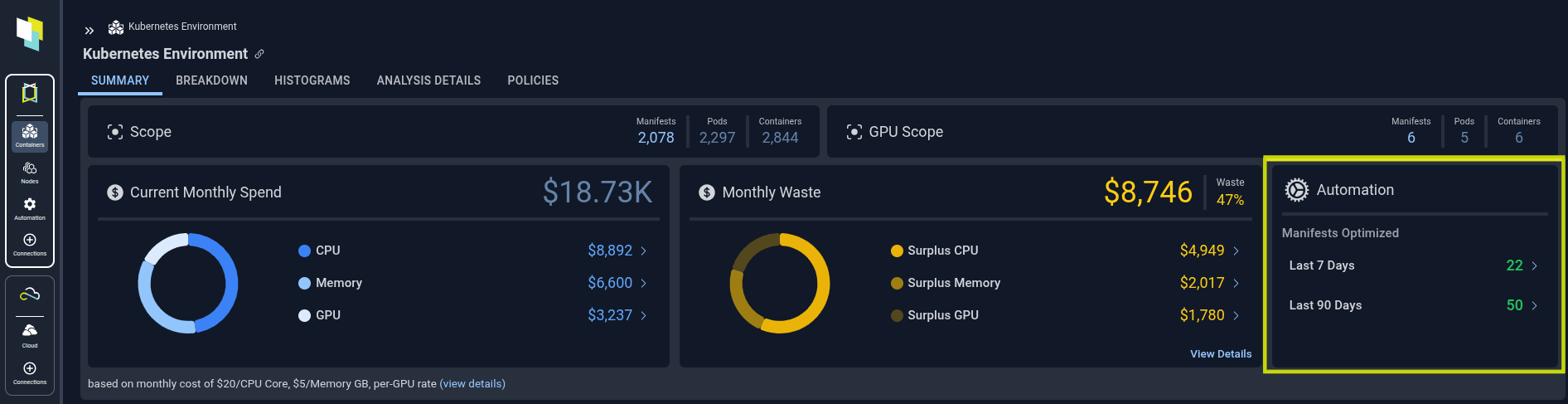This screenshot has height=404, width=1568.
Task: Open Cloud section in the sidebar
Action: coord(30,335)
